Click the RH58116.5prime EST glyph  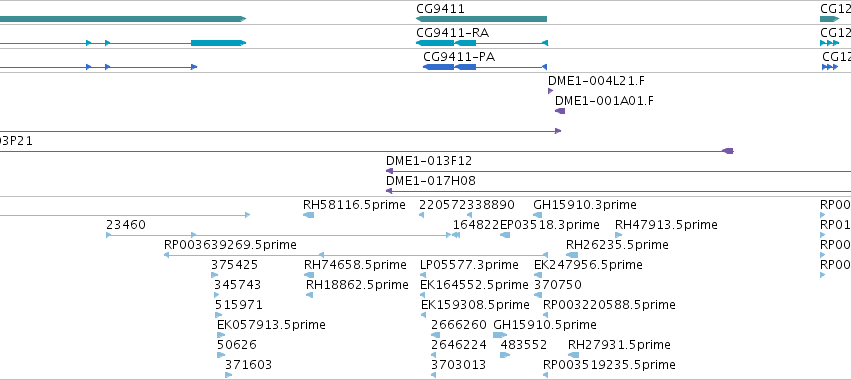(308, 215)
